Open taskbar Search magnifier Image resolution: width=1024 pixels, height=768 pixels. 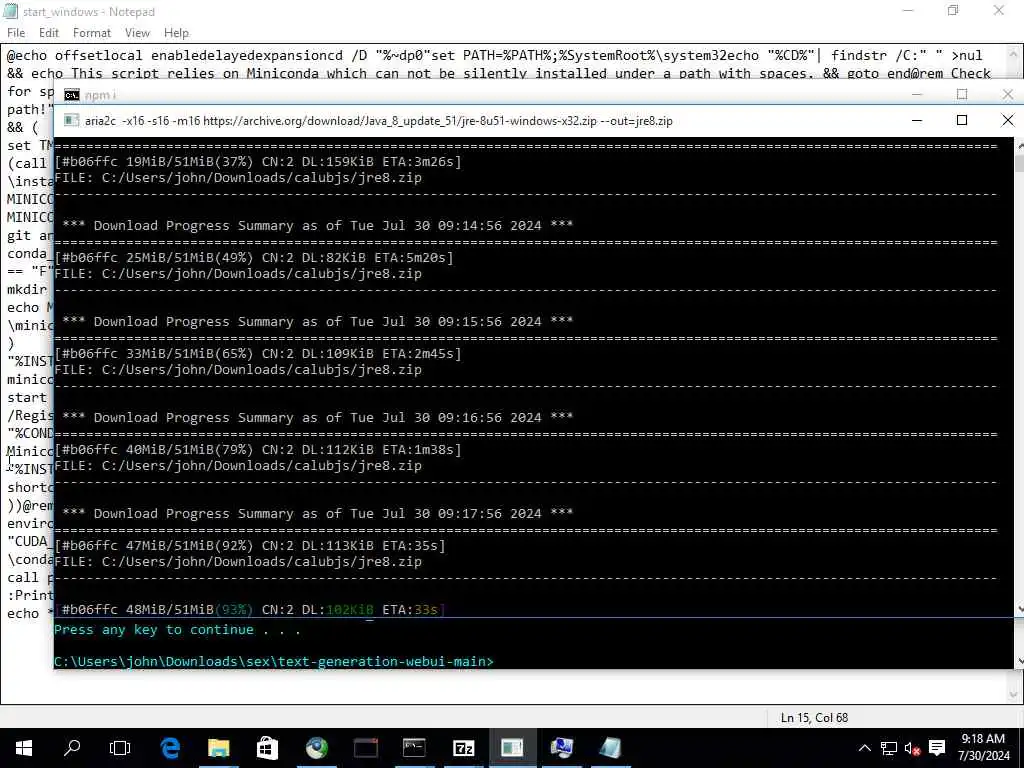click(72, 748)
